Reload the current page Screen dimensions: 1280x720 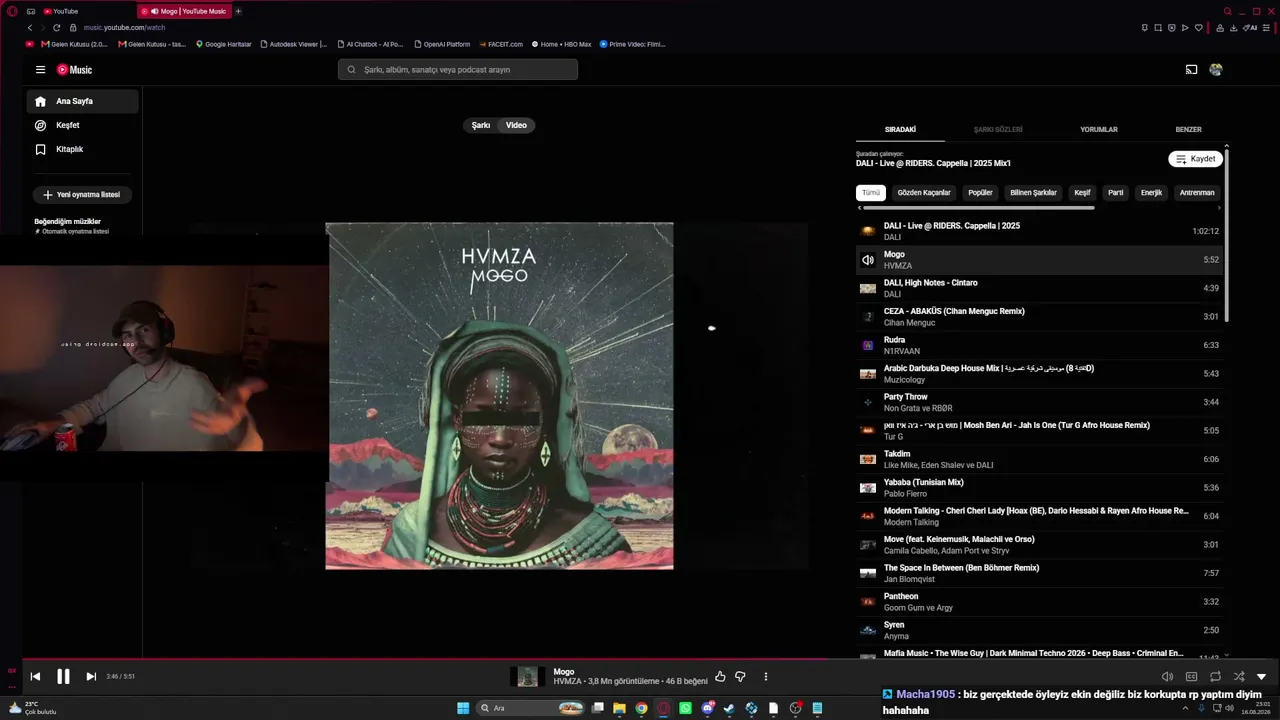click(x=56, y=28)
